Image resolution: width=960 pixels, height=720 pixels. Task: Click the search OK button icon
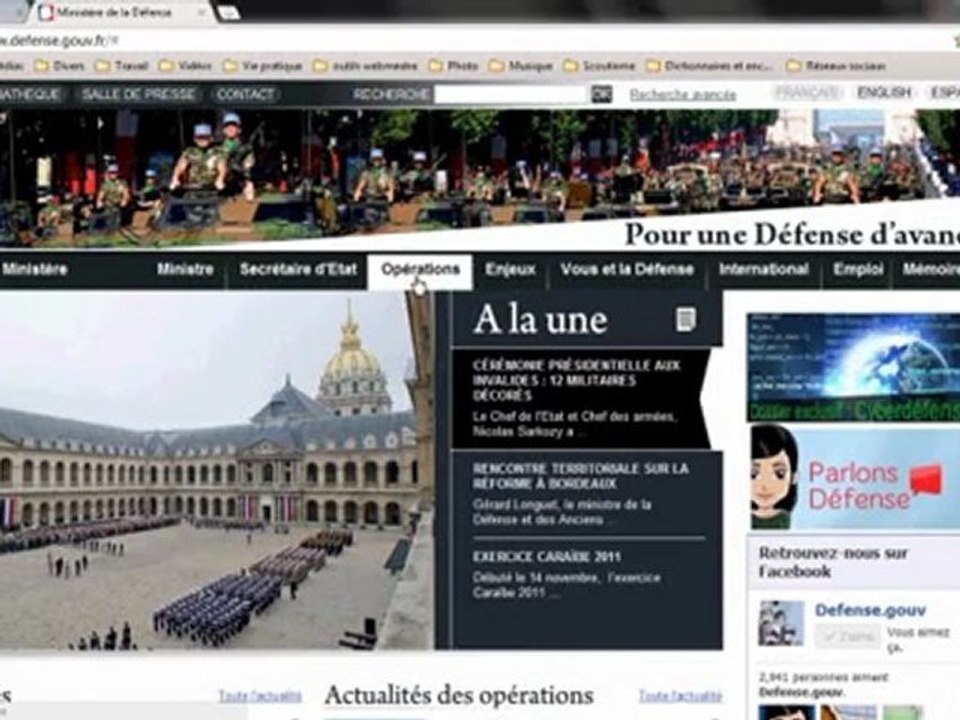tap(601, 94)
